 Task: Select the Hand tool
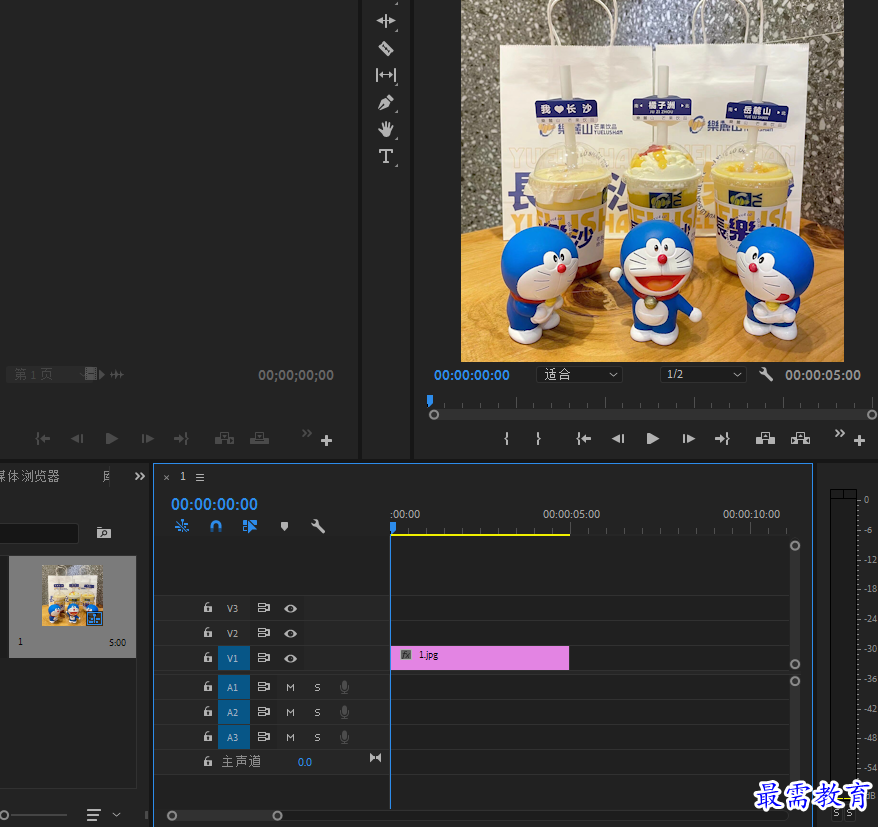tap(386, 129)
